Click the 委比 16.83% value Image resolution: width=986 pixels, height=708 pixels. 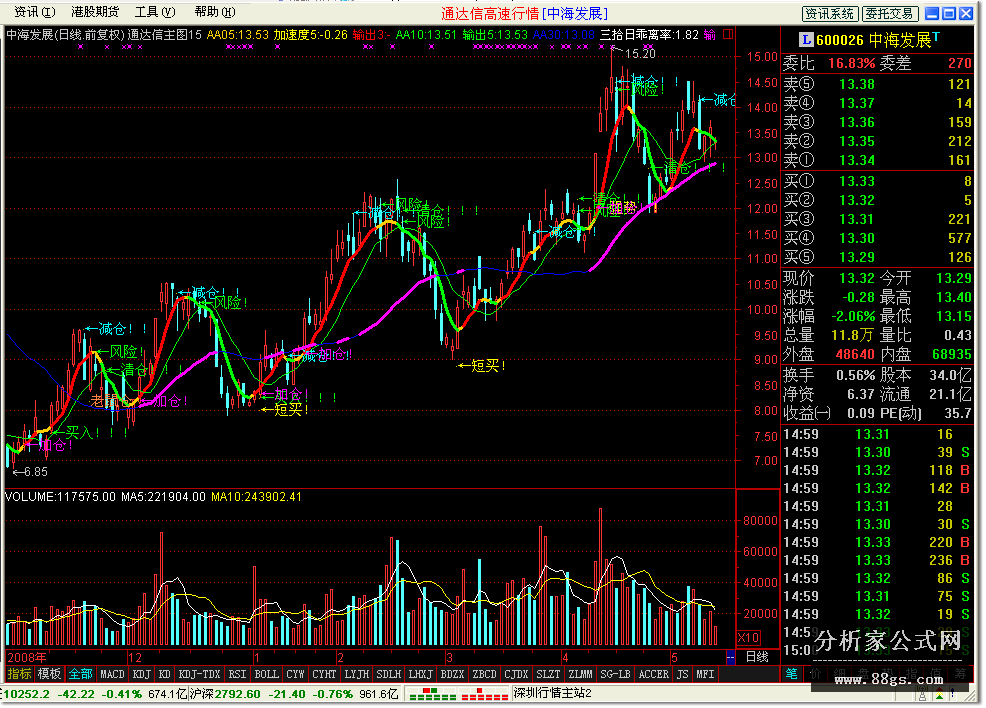[x=851, y=64]
